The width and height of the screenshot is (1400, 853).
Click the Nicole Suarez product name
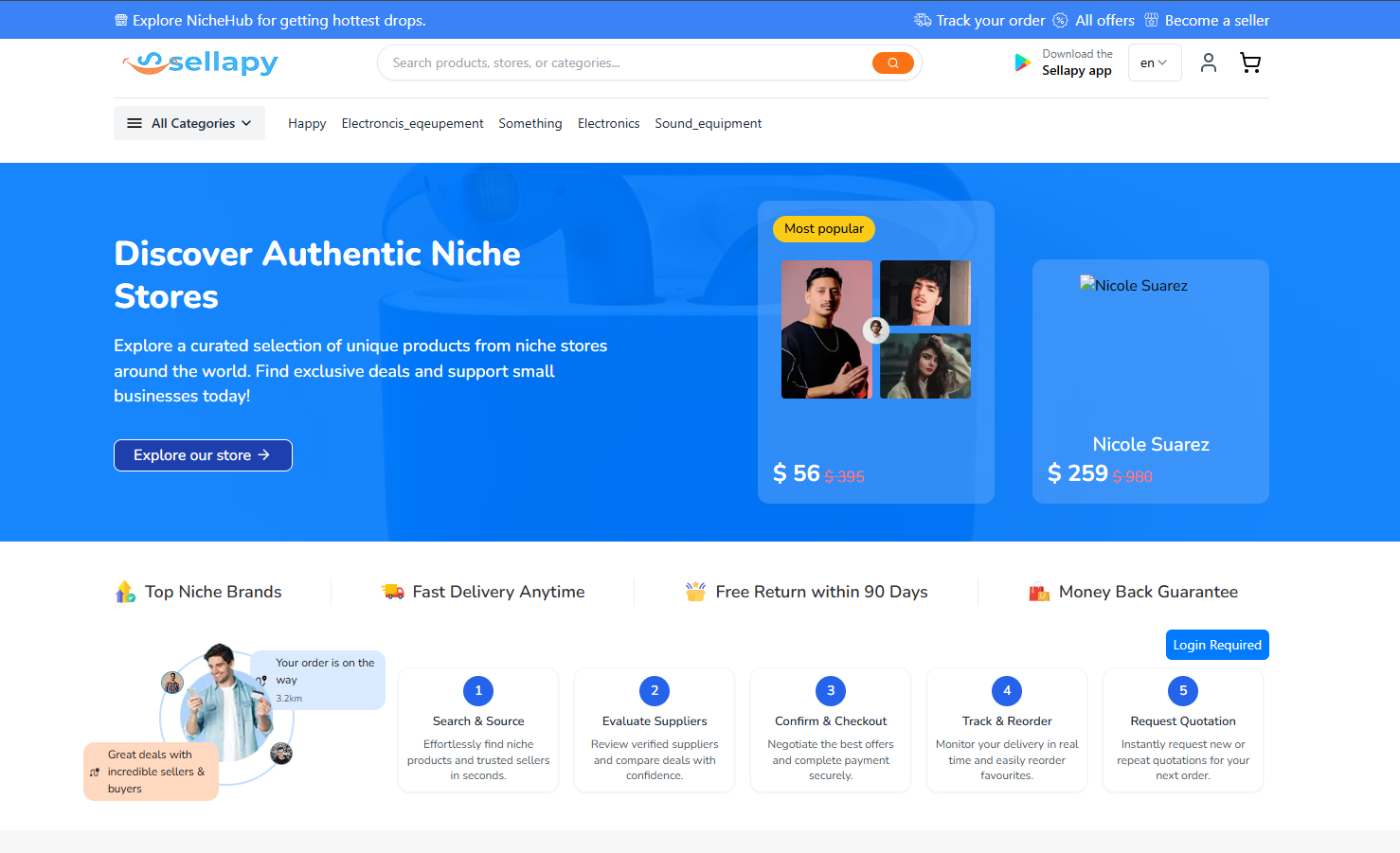pos(1151,444)
